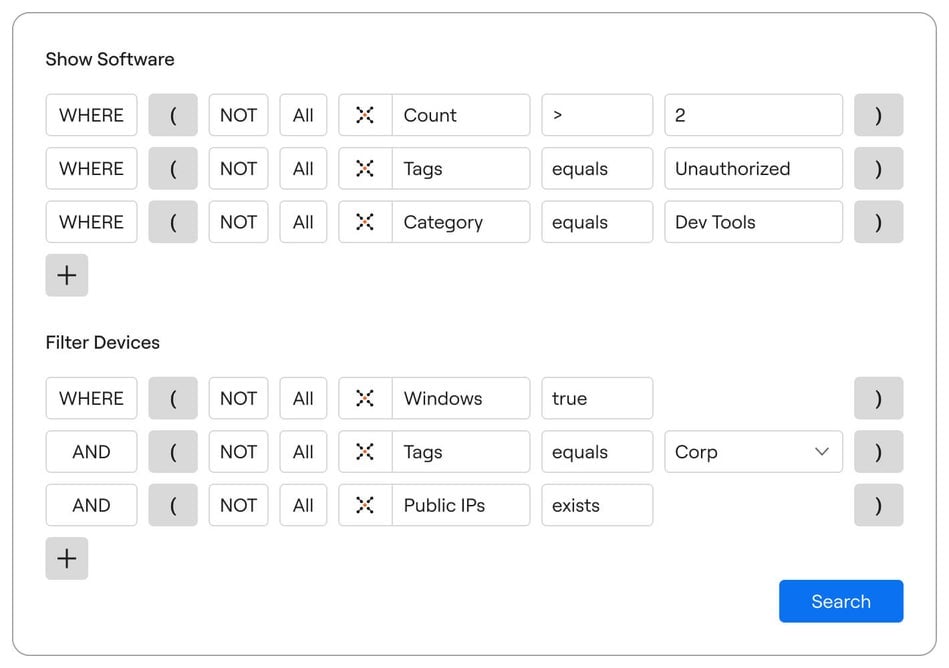The height and width of the screenshot is (668, 949).
Task: Click the variable icon beside Public IPs
Action: tap(364, 505)
